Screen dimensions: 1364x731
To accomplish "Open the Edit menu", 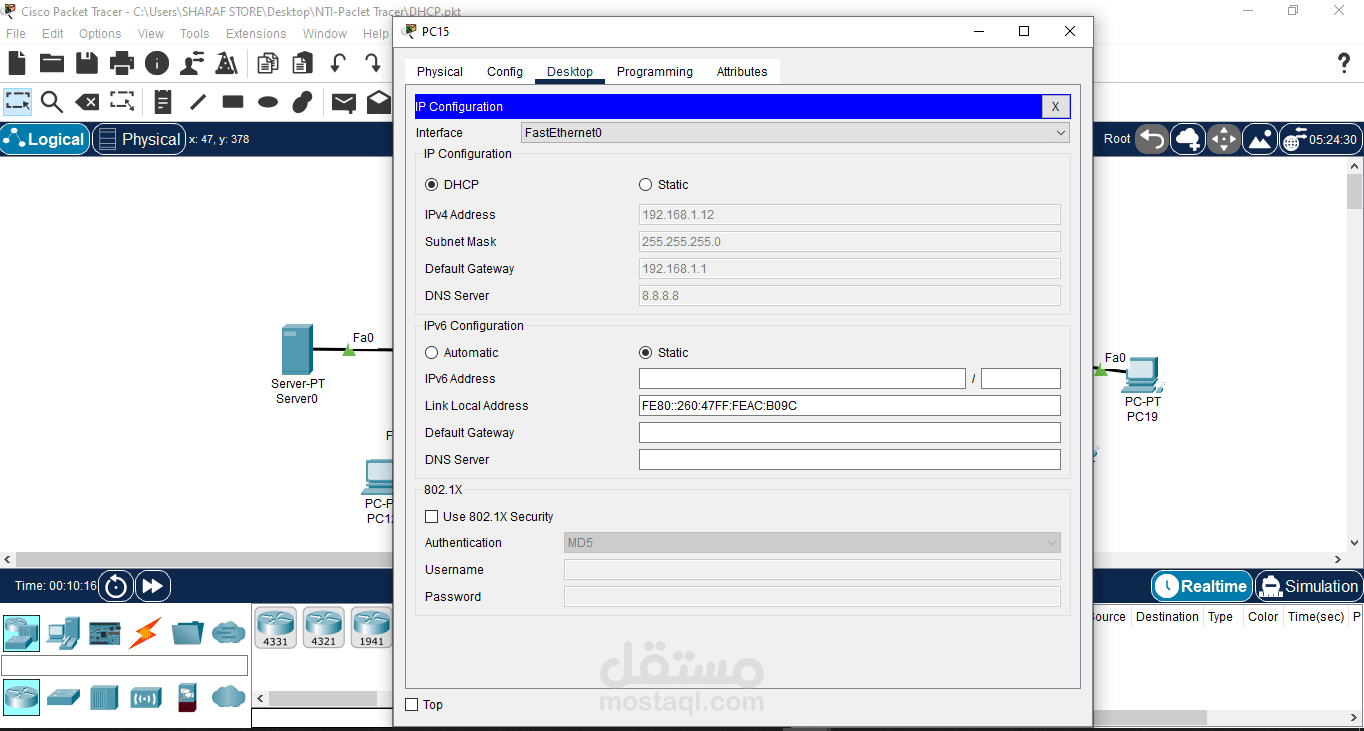I will 53,34.
